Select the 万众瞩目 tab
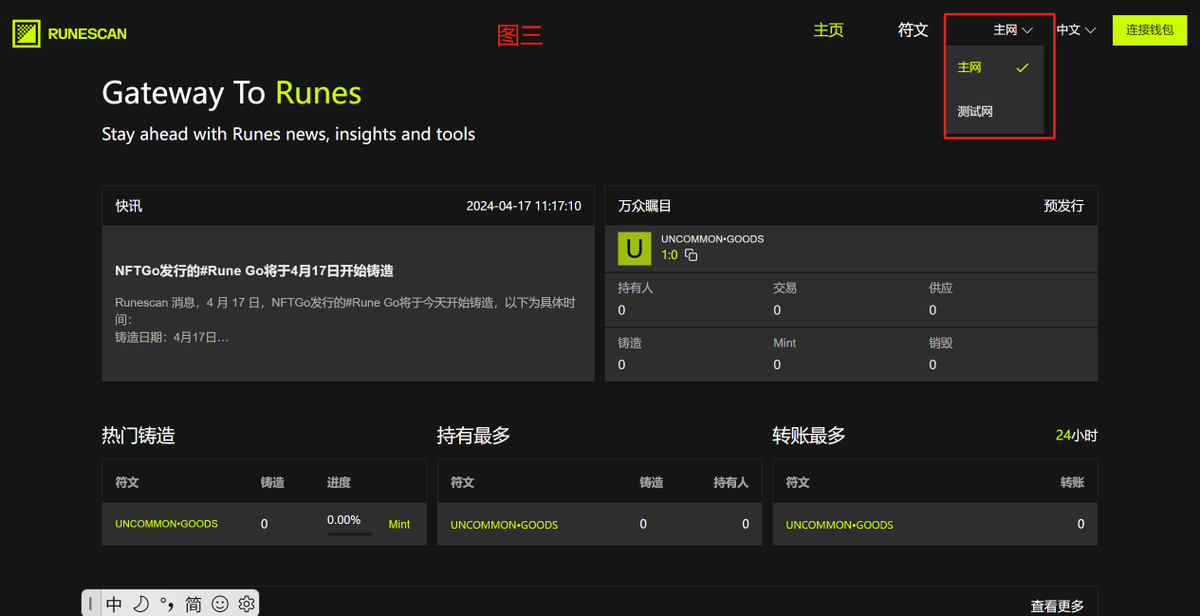The image size is (1200, 616). coord(645,206)
